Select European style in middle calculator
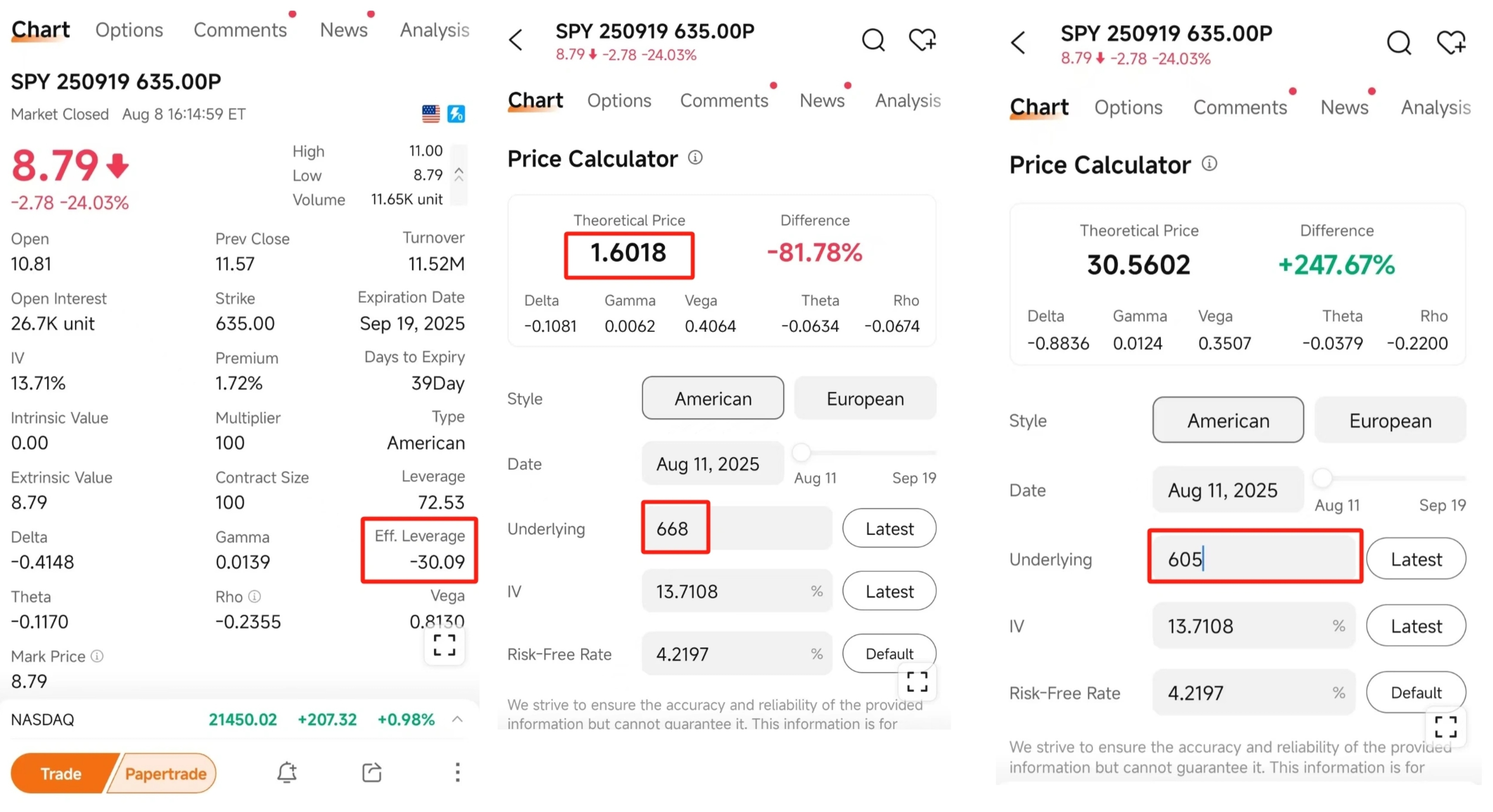The height and width of the screenshot is (812, 1493). [x=865, y=398]
